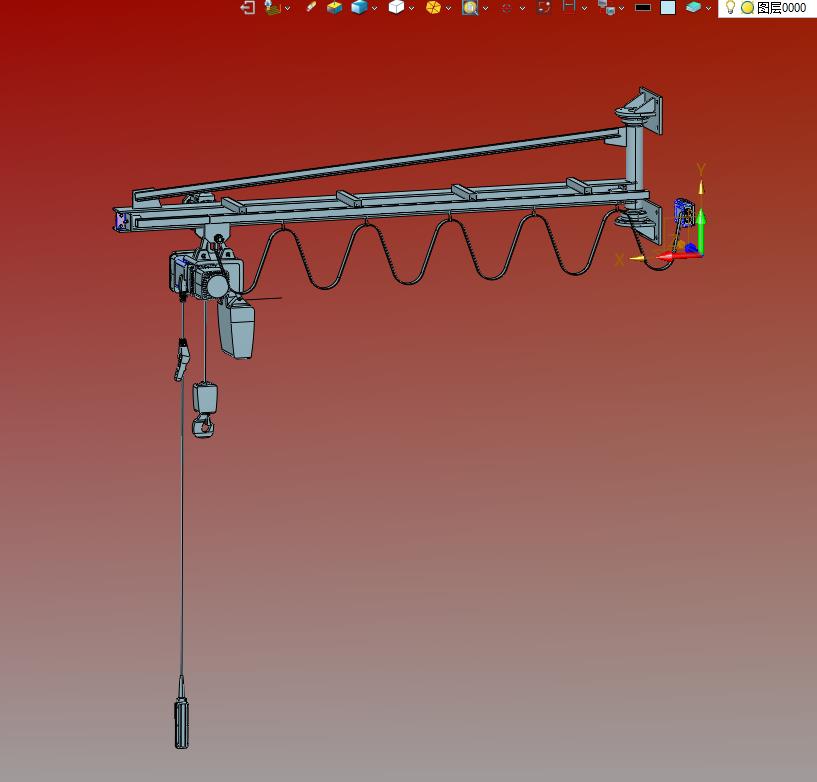This screenshot has height=782, width=817.
Task: Click the white cube view icon
Action: tap(397, 7)
